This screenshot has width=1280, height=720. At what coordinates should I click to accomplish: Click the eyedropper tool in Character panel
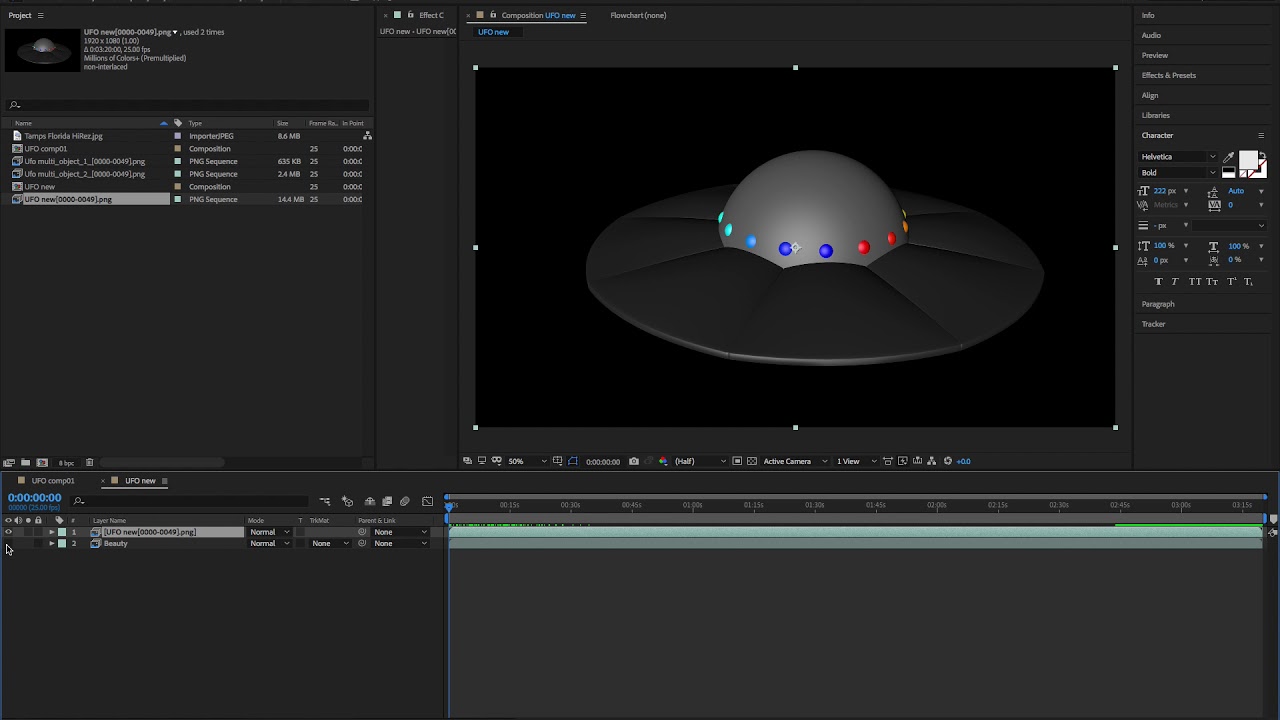click(x=1228, y=157)
